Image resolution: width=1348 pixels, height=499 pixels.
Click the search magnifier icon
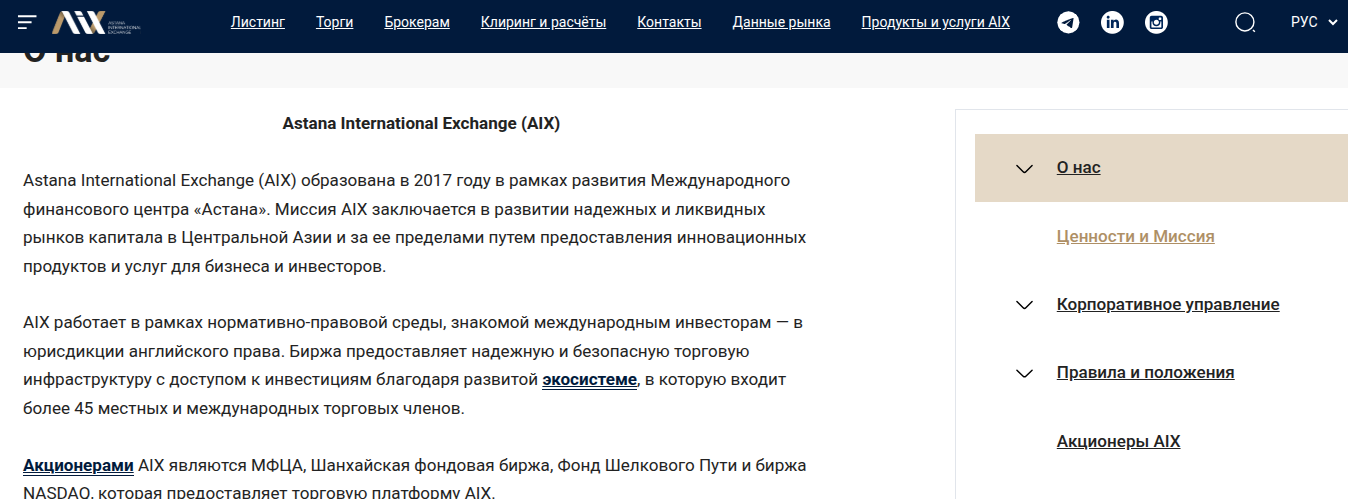tap(1245, 22)
